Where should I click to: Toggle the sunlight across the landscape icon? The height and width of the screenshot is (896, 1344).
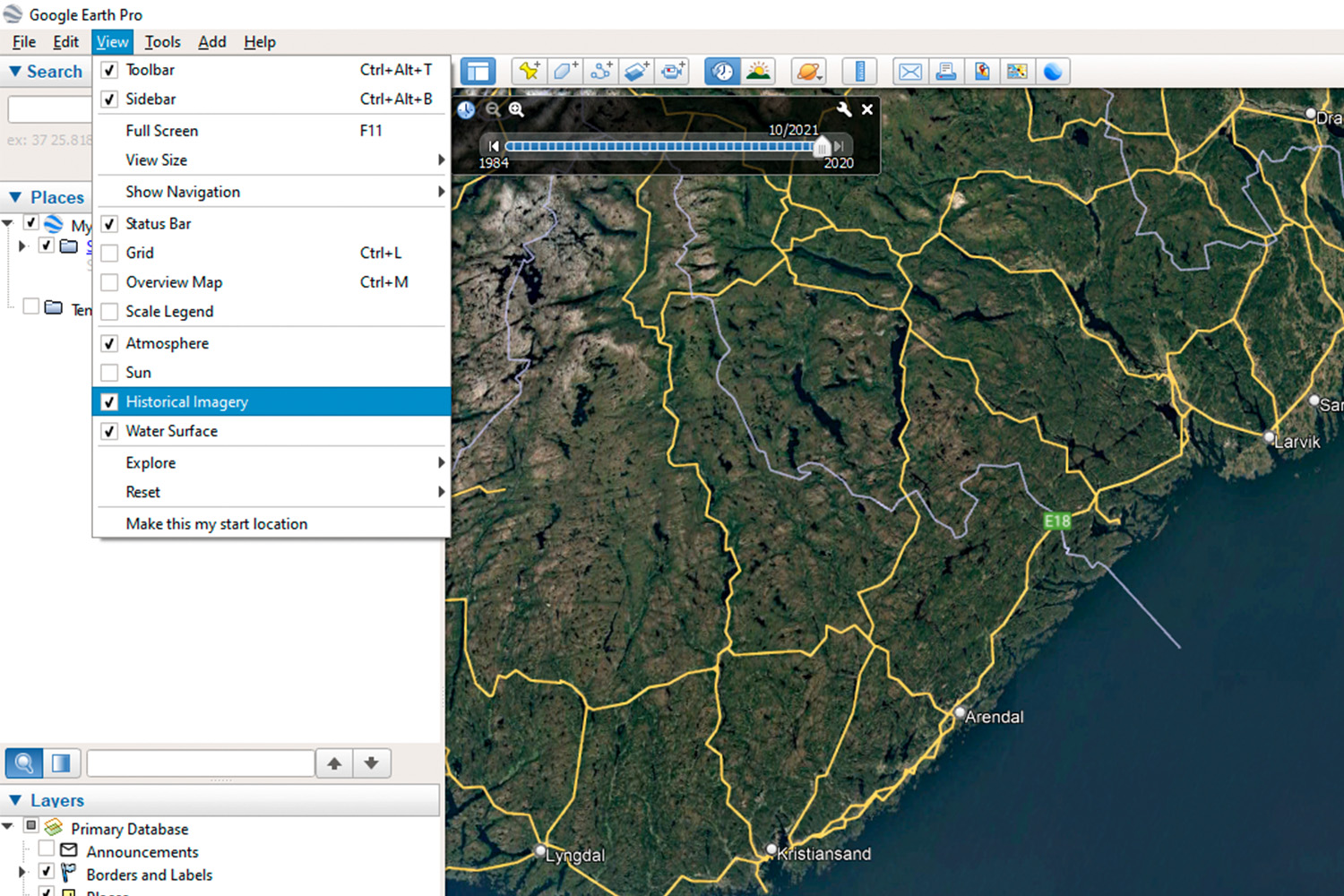coord(758,71)
